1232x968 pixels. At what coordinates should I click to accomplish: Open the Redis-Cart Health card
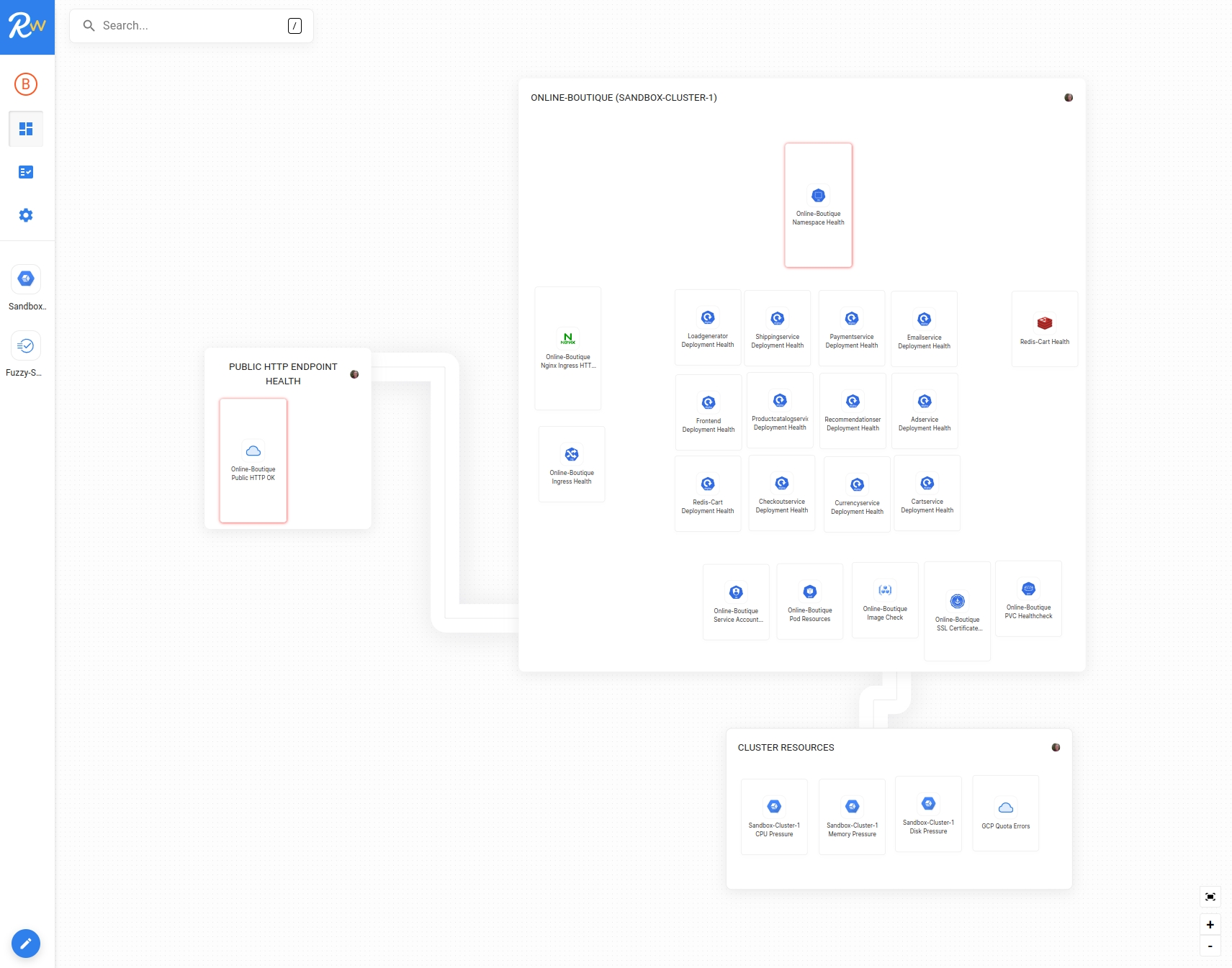[1044, 329]
